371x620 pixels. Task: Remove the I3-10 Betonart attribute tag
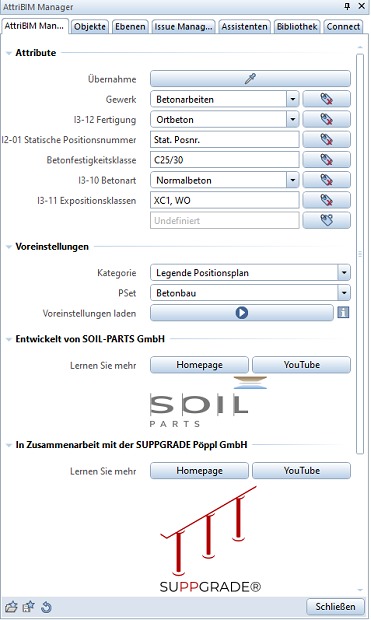[326, 180]
